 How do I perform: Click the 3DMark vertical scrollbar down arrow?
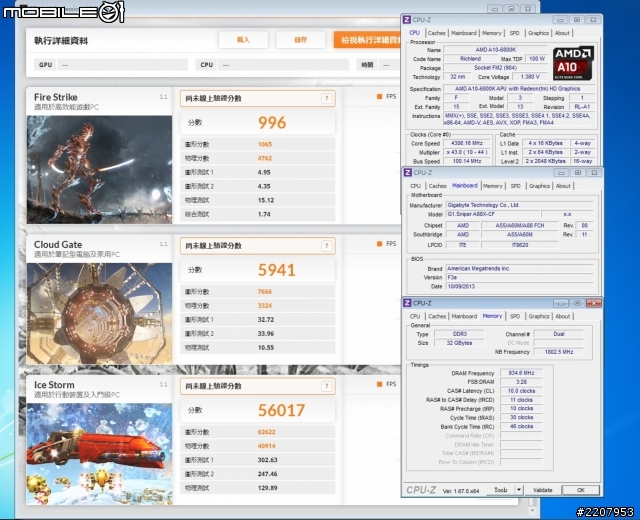(x=532, y=510)
